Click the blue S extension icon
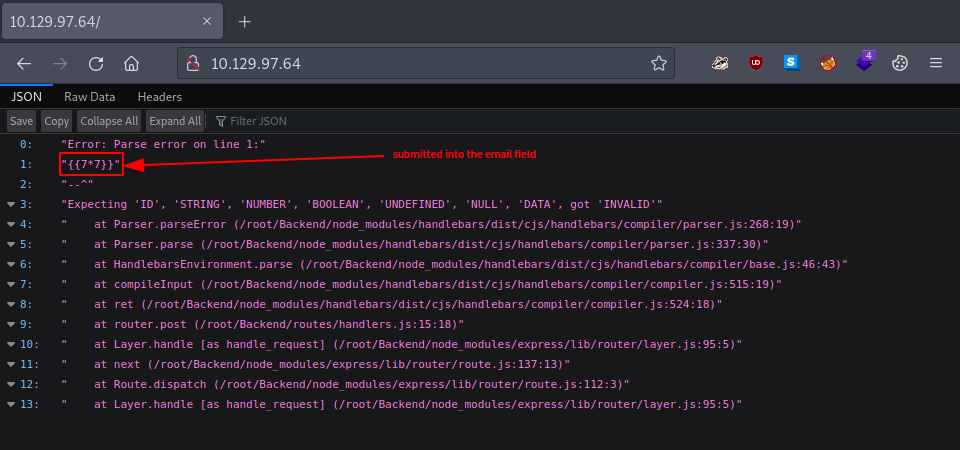Viewport: 960px width, 450px height. (x=791, y=63)
